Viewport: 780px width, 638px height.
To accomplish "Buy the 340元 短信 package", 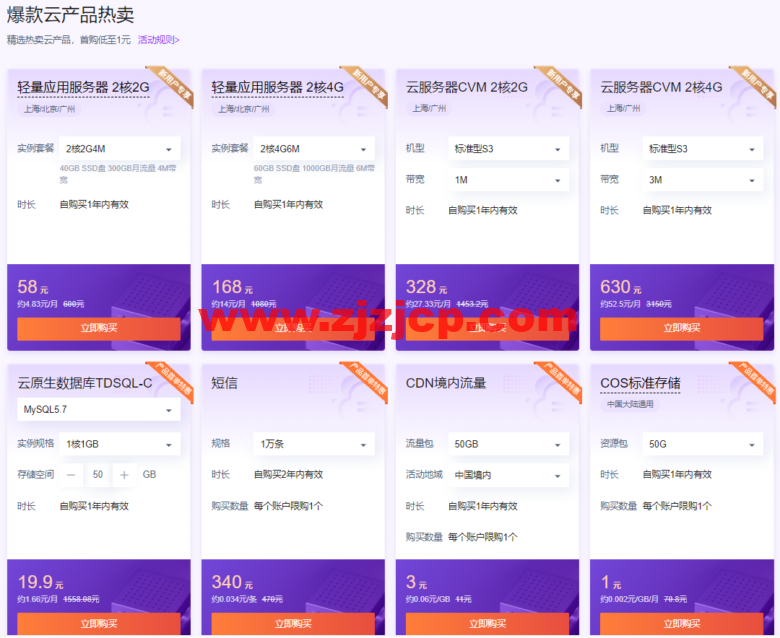I will (x=293, y=624).
